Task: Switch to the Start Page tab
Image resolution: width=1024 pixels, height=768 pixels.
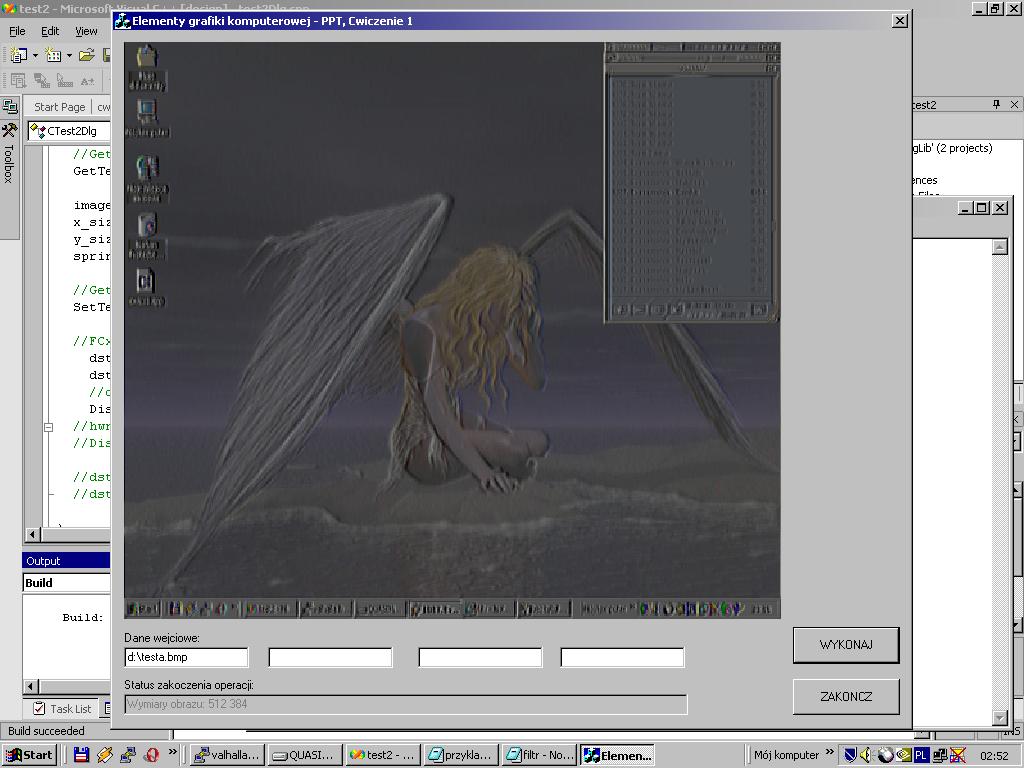Action: [x=59, y=107]
